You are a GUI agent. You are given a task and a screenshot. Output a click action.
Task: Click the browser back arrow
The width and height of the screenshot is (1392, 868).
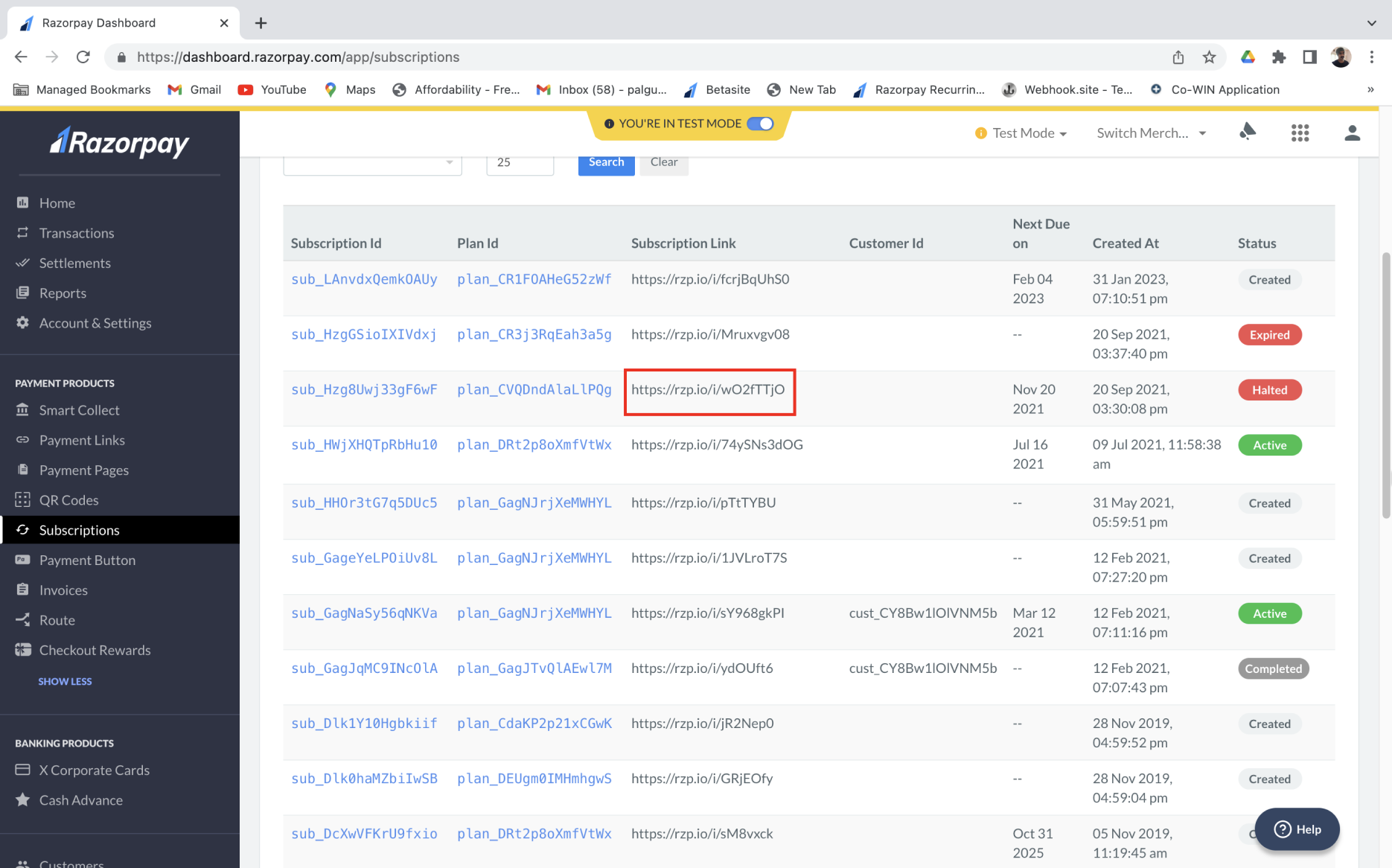click(x=21, y=57)
